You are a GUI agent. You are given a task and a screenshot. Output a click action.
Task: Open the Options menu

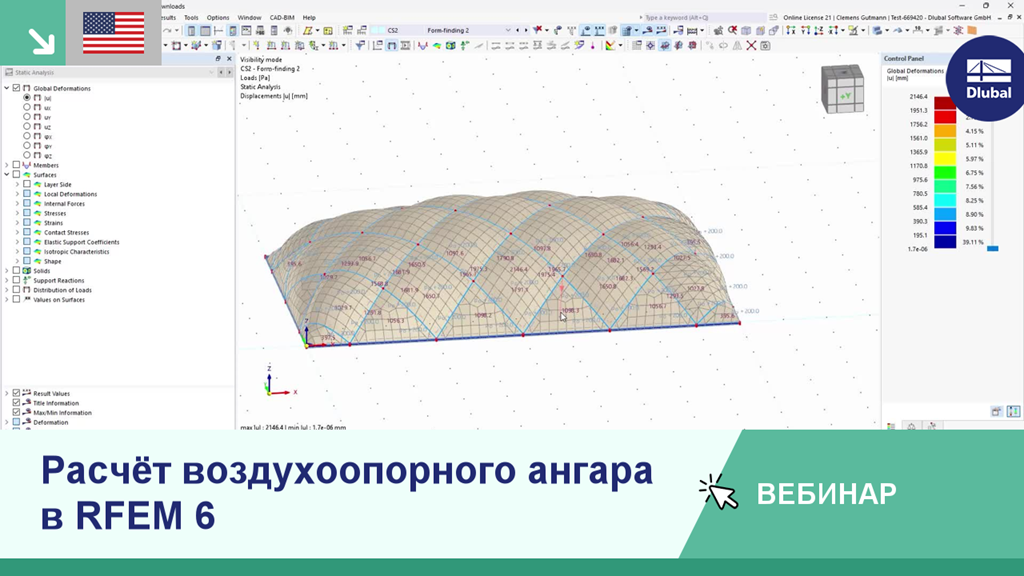coord(216,17)
